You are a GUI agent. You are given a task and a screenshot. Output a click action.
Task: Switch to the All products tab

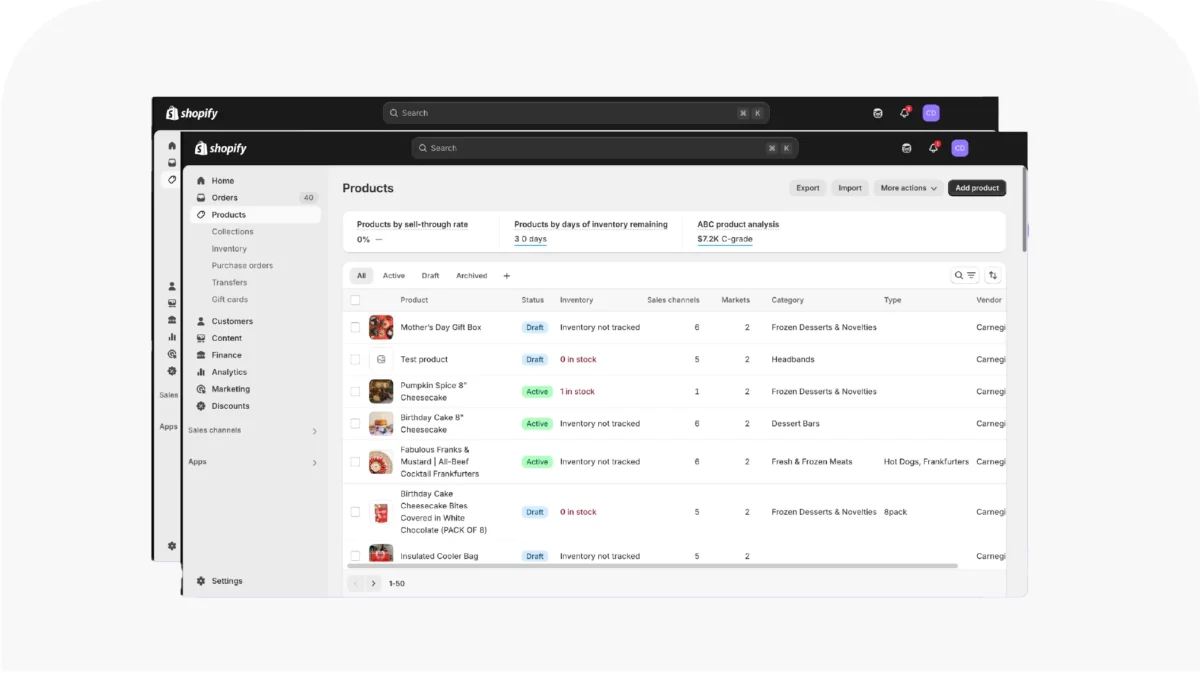click(361, 276)
